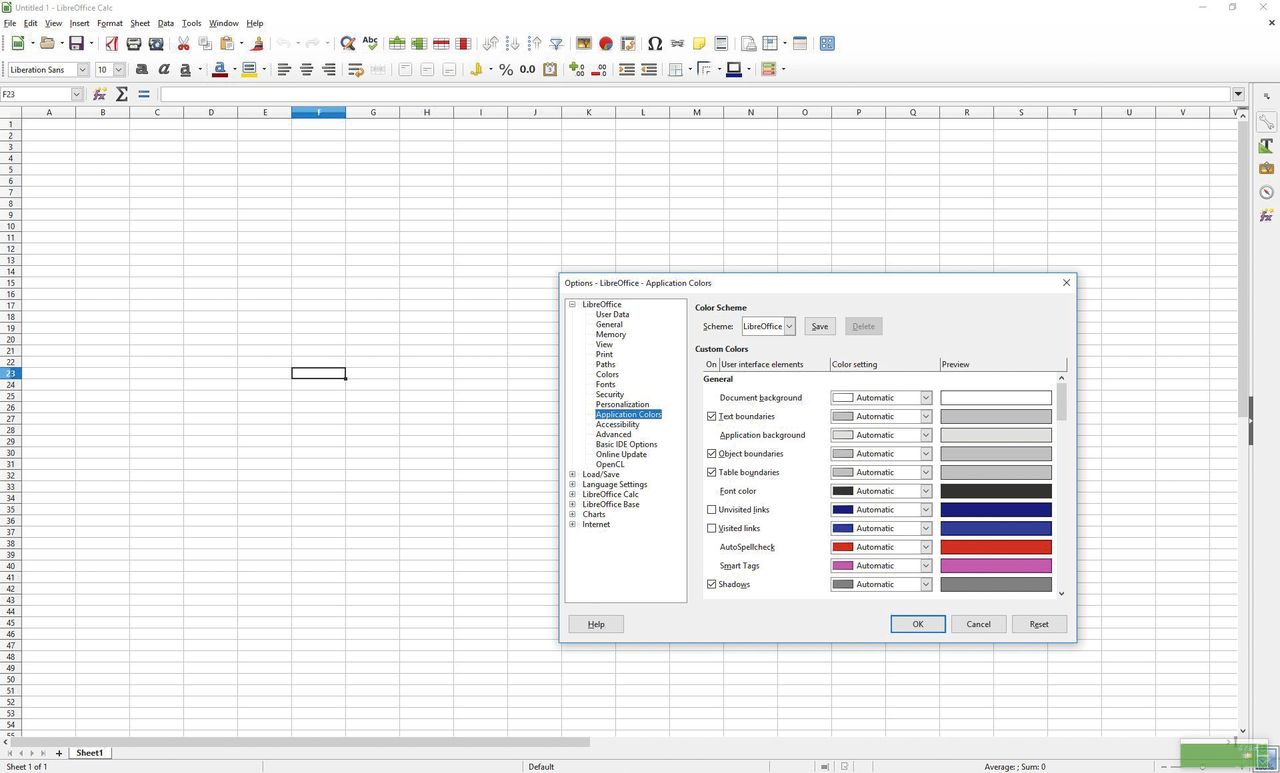Select Accessibility in options tree
The height and width of the screenshot is (773, 1280).
pos(617,424)
